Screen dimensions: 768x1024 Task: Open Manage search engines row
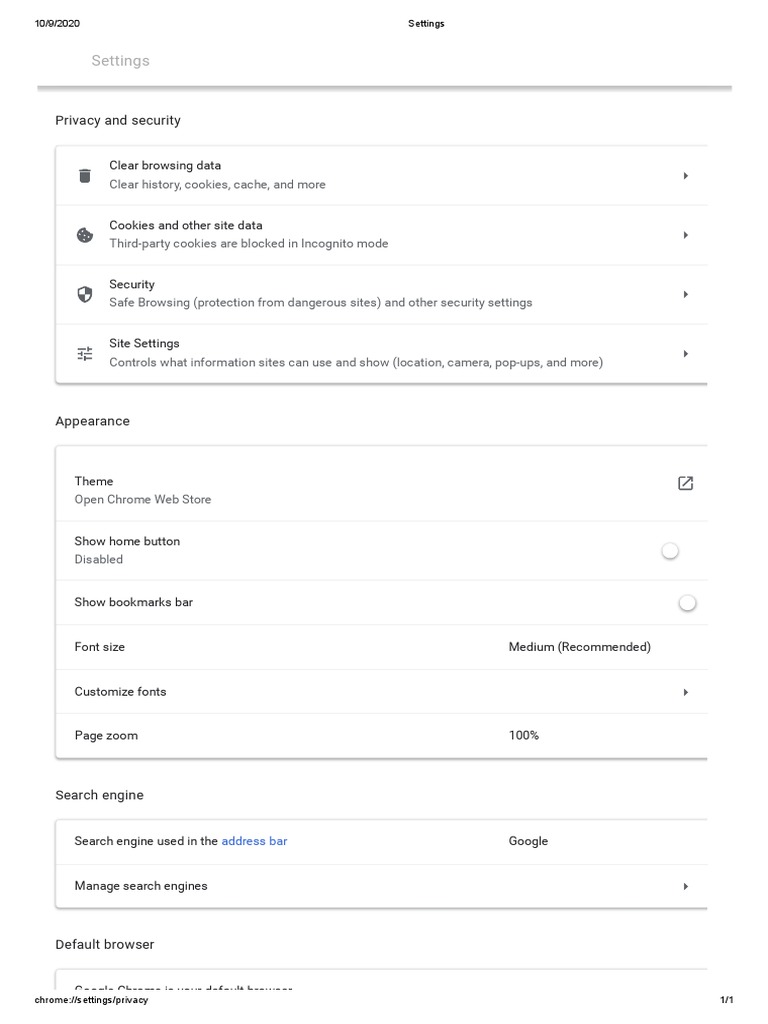141,886
